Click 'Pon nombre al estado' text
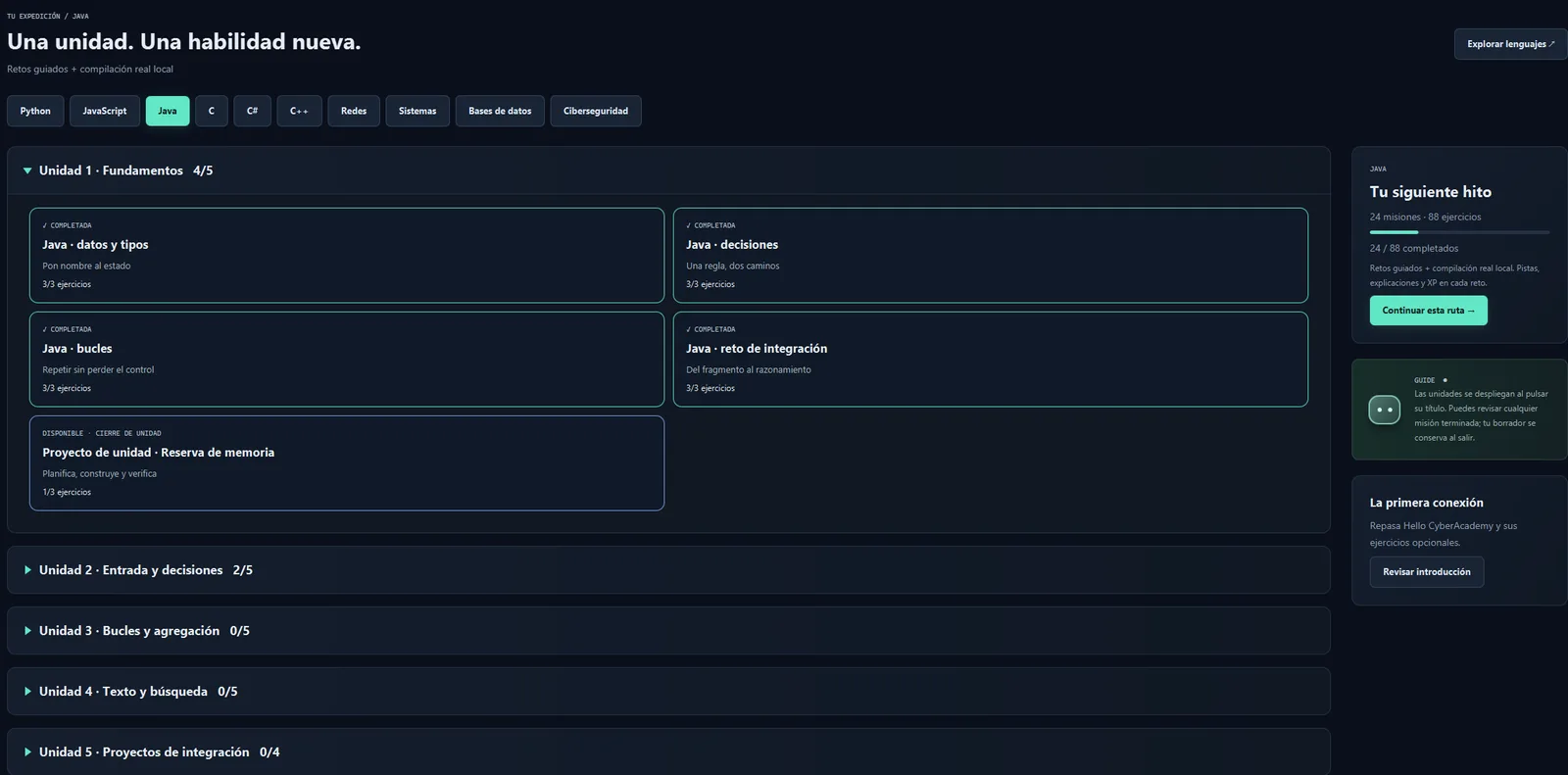The width and height of the screenshot is (1568, 775). click(86, 266)
